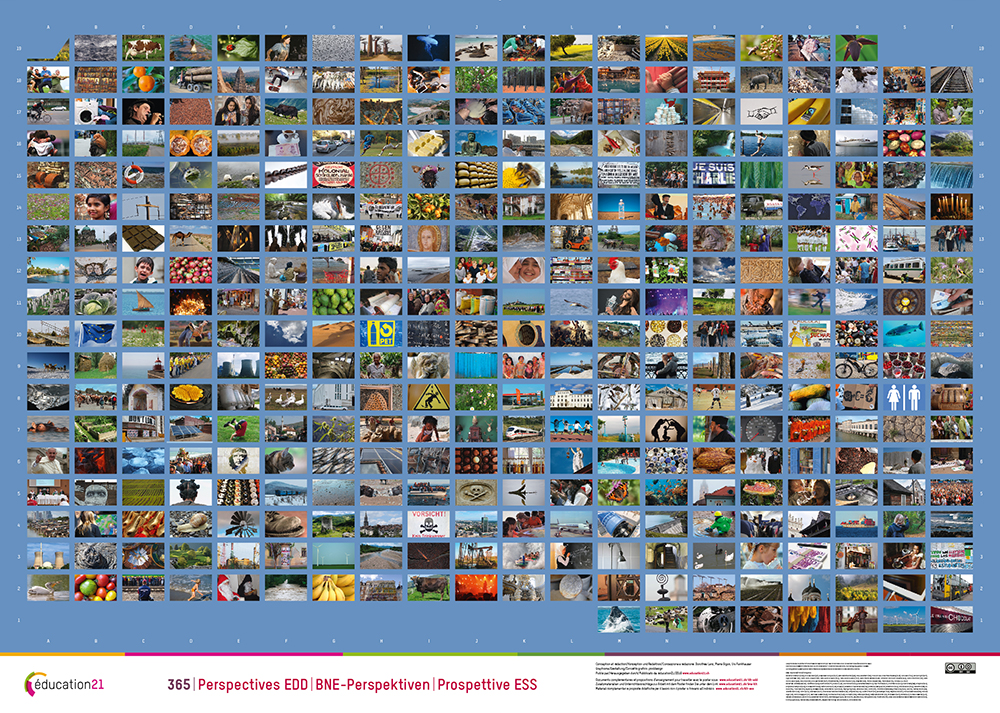Click the BNE-Perspektiven title text
1000x713 pixels.
371,685
